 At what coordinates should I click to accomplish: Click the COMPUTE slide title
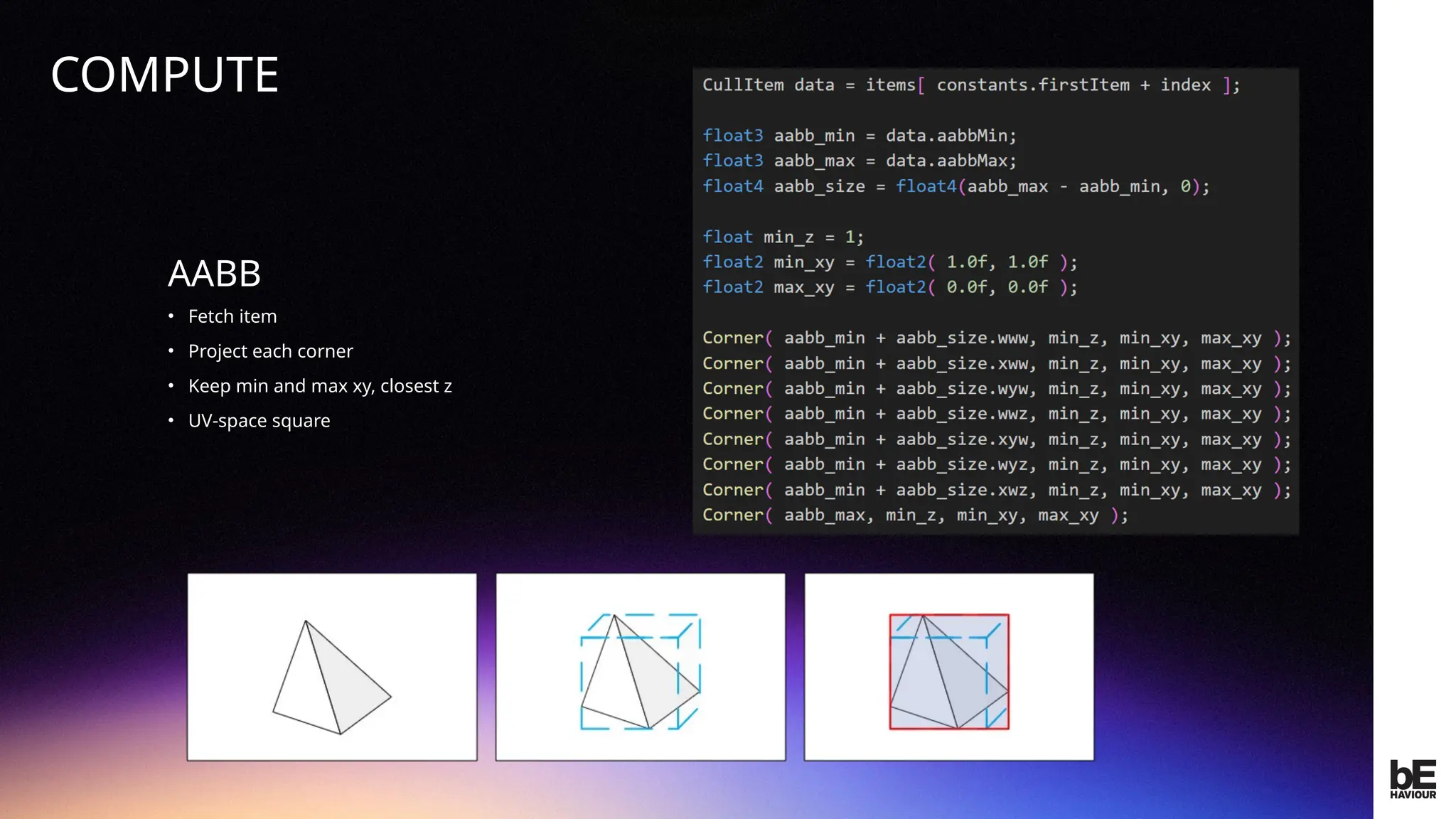165,75
